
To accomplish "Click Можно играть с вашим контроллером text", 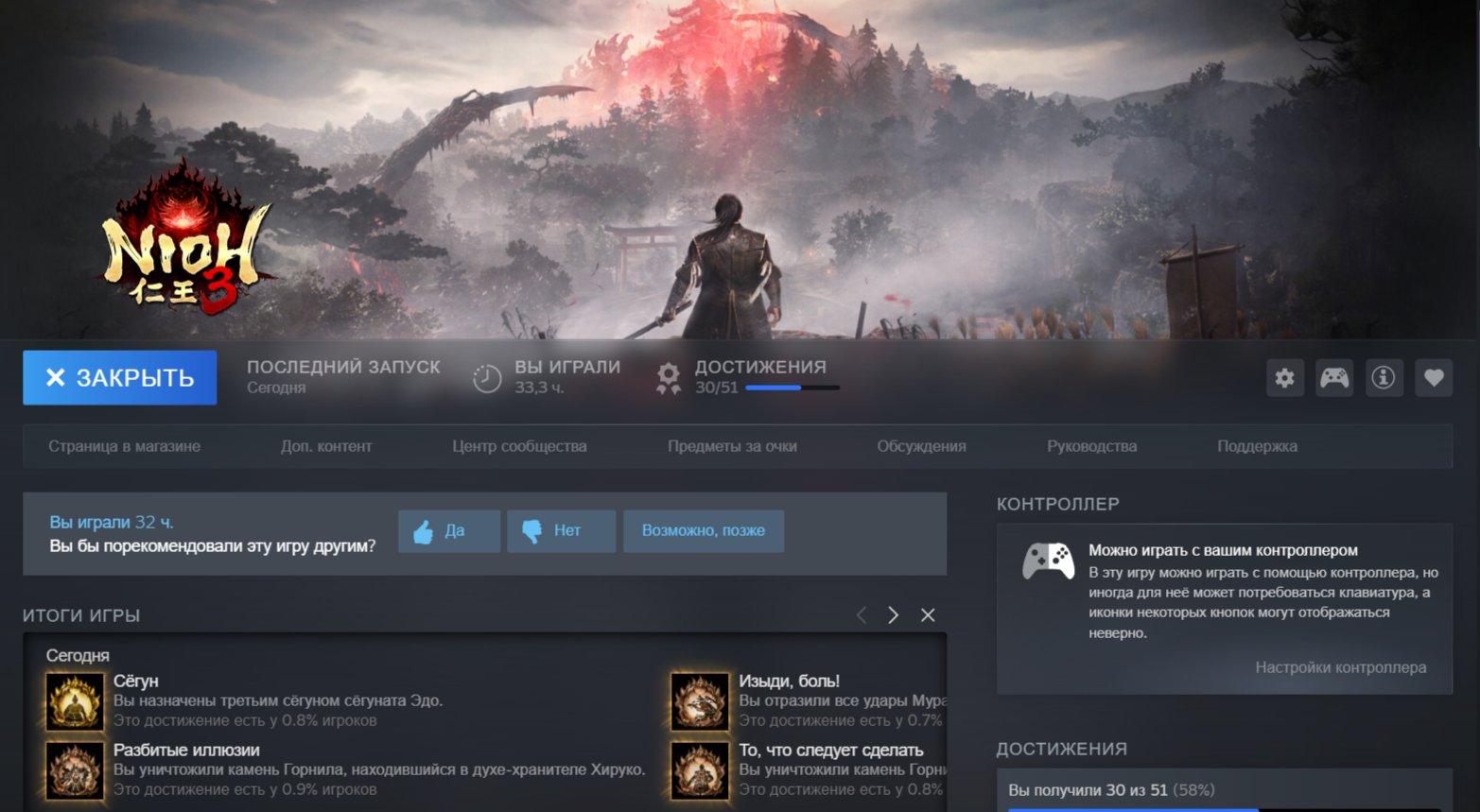I will [1223, 550].
